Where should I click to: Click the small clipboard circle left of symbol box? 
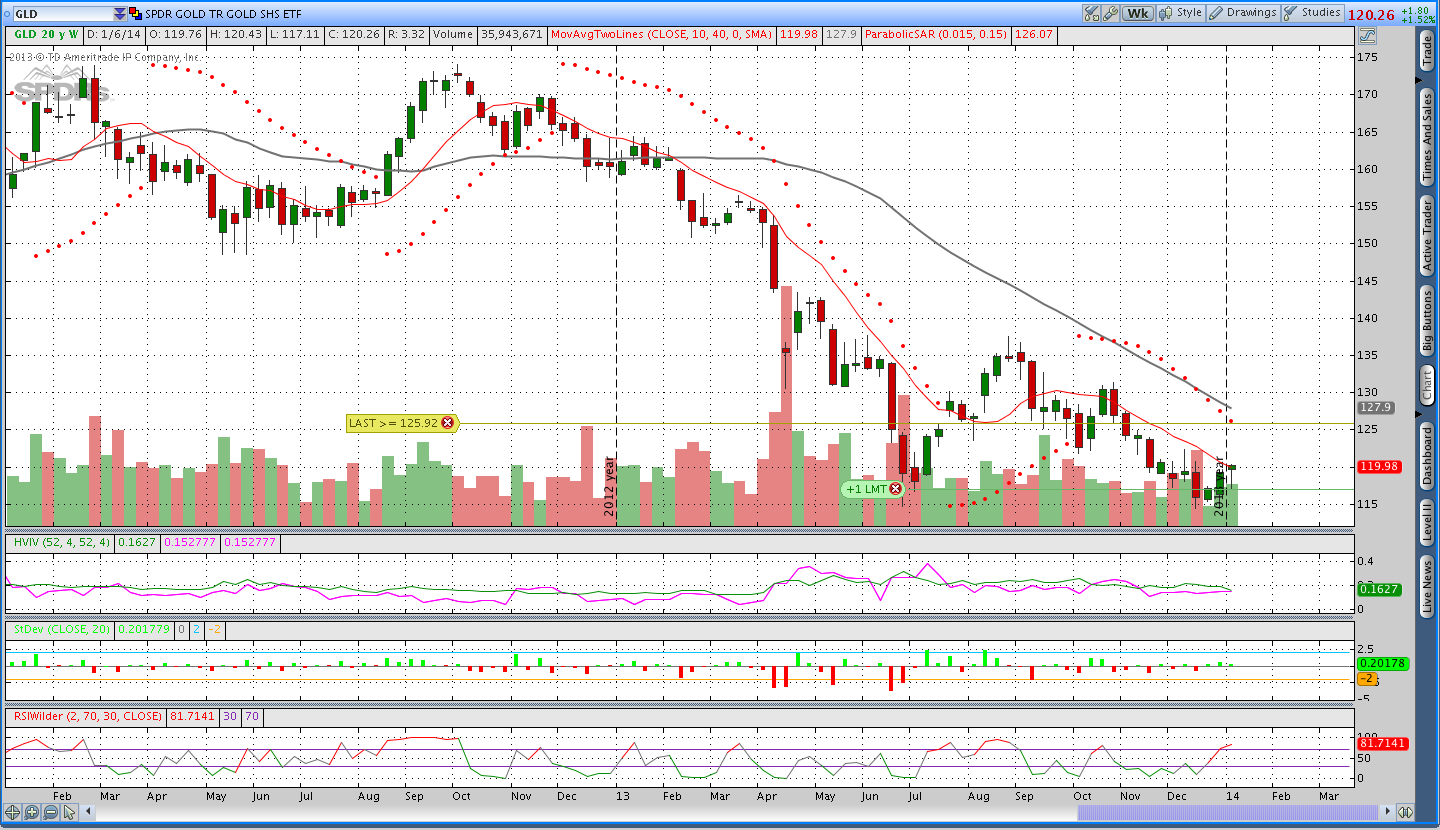click(x=6, y=14)
